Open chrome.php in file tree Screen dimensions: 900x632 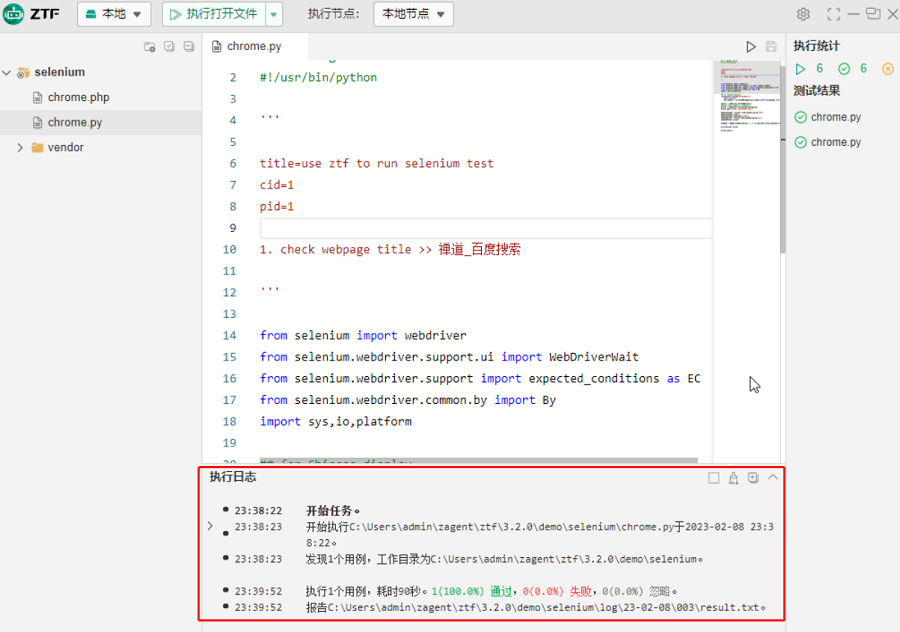(x=78, y=98)
